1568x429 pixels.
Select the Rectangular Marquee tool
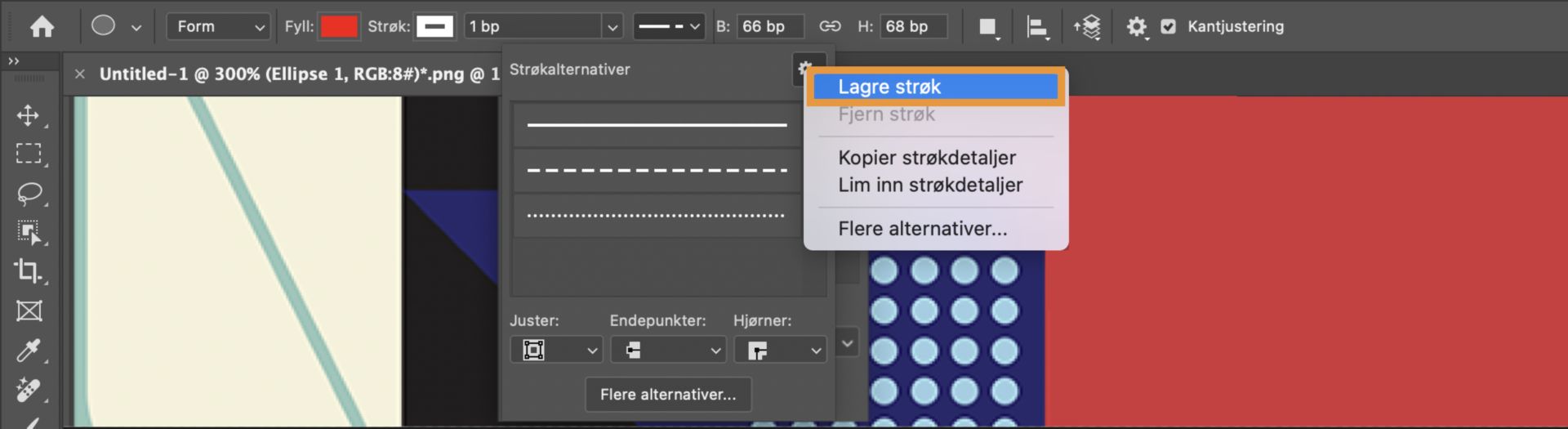29,154
